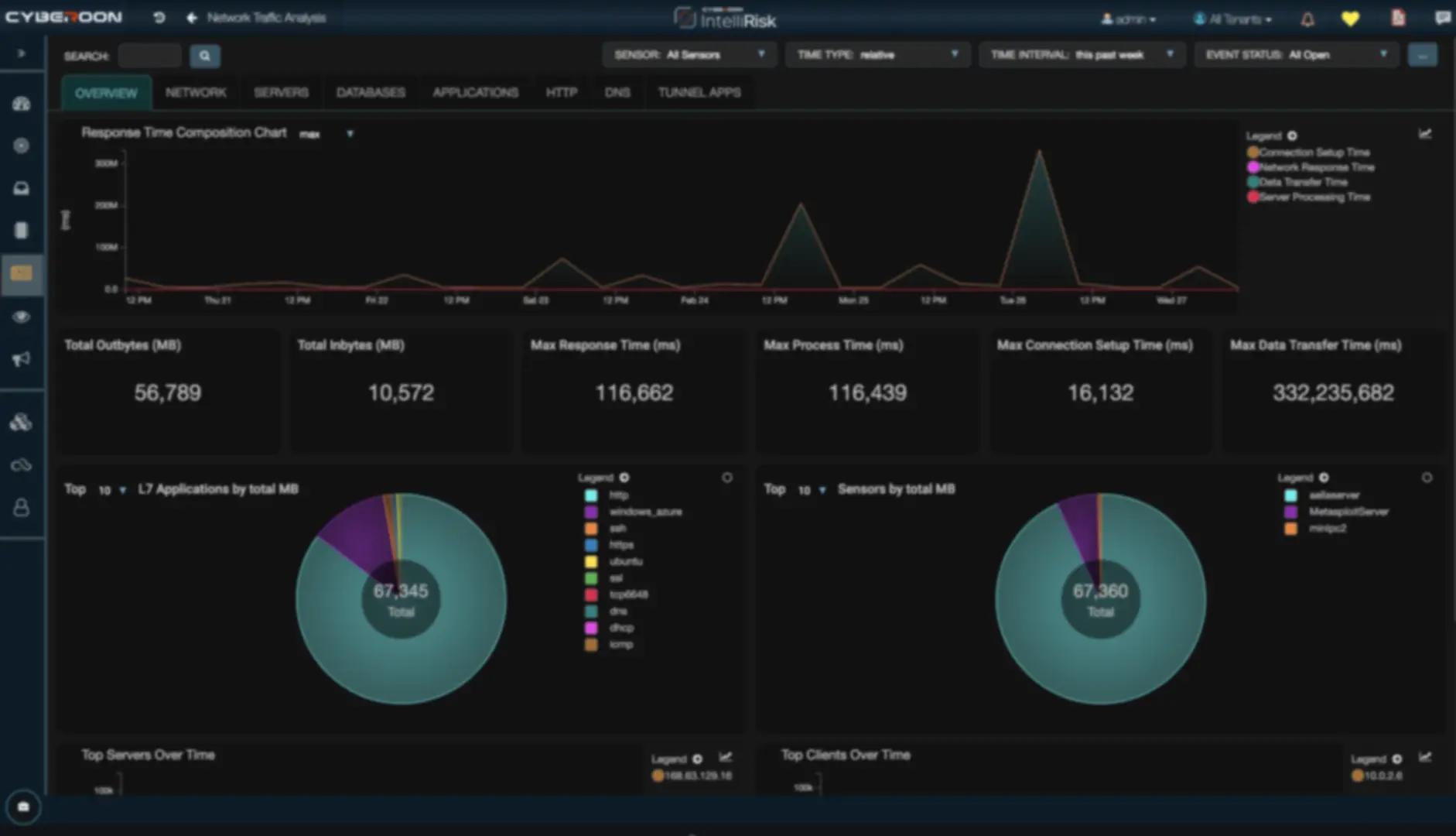Screen dimensions: 1456x836
Task: Open the Time Interval this past week dropdown
Action: point(1082,55)
